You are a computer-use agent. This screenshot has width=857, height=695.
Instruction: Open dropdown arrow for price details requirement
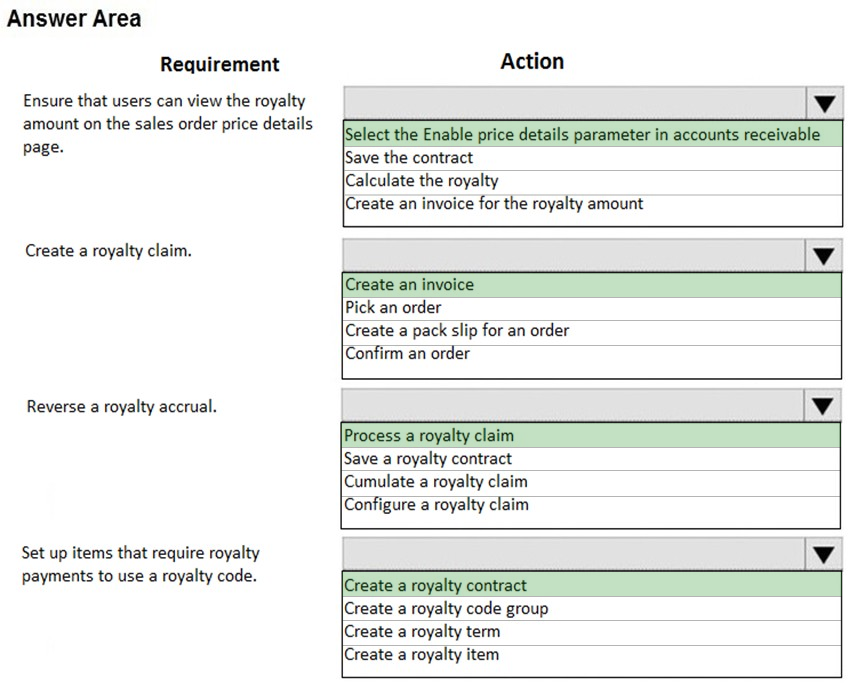point(824,103)
